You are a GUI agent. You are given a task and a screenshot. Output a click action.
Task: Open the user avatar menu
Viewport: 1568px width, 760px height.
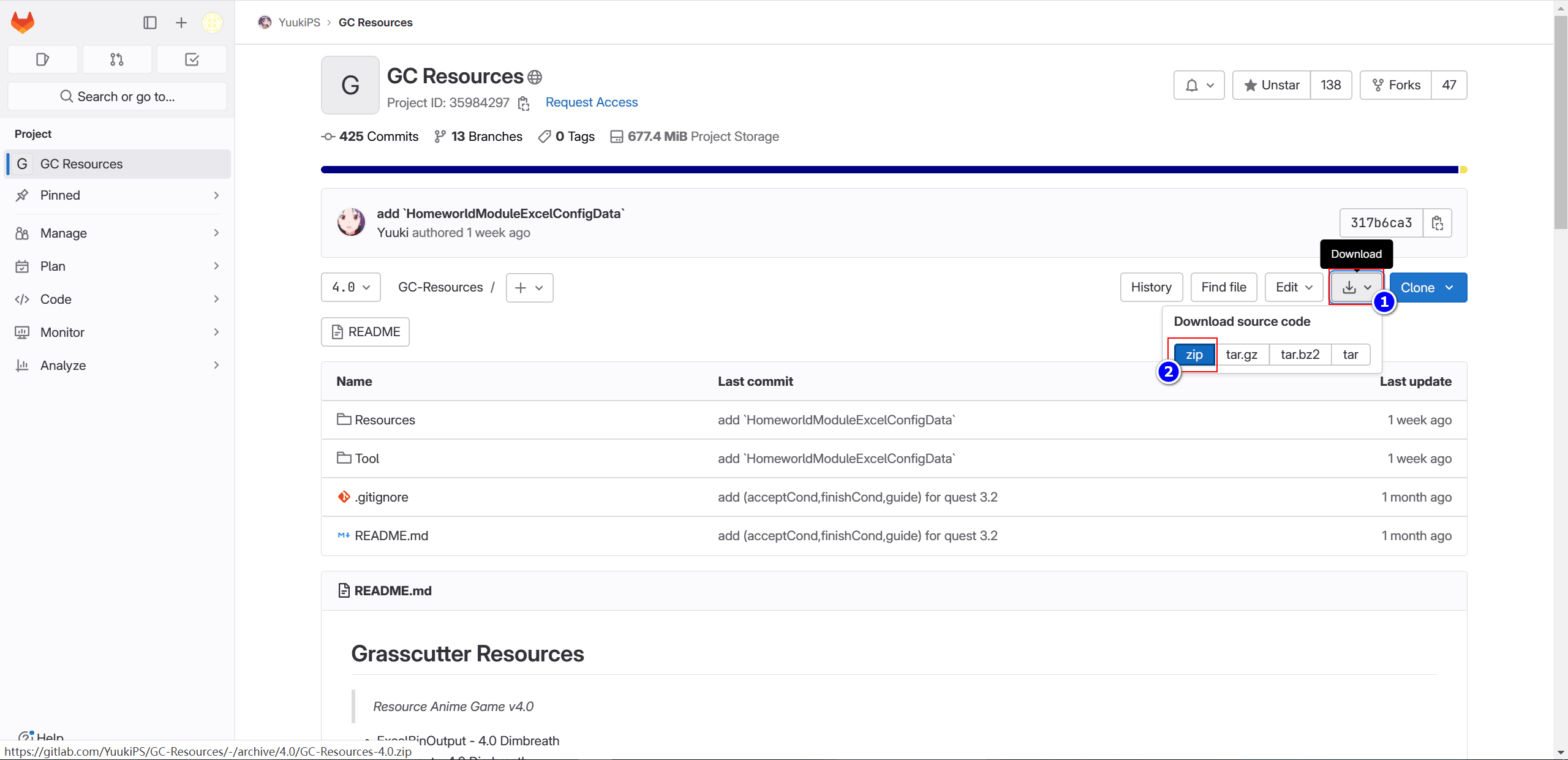(213, 23)
